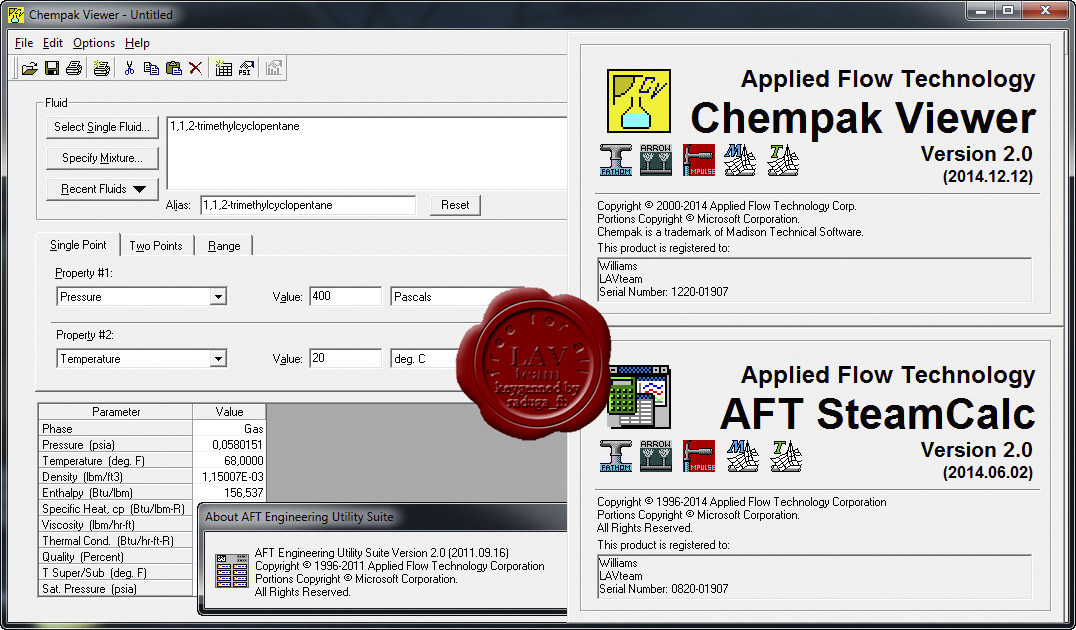
Task: Open the deg. C unit dropdown
Action: 425,358
